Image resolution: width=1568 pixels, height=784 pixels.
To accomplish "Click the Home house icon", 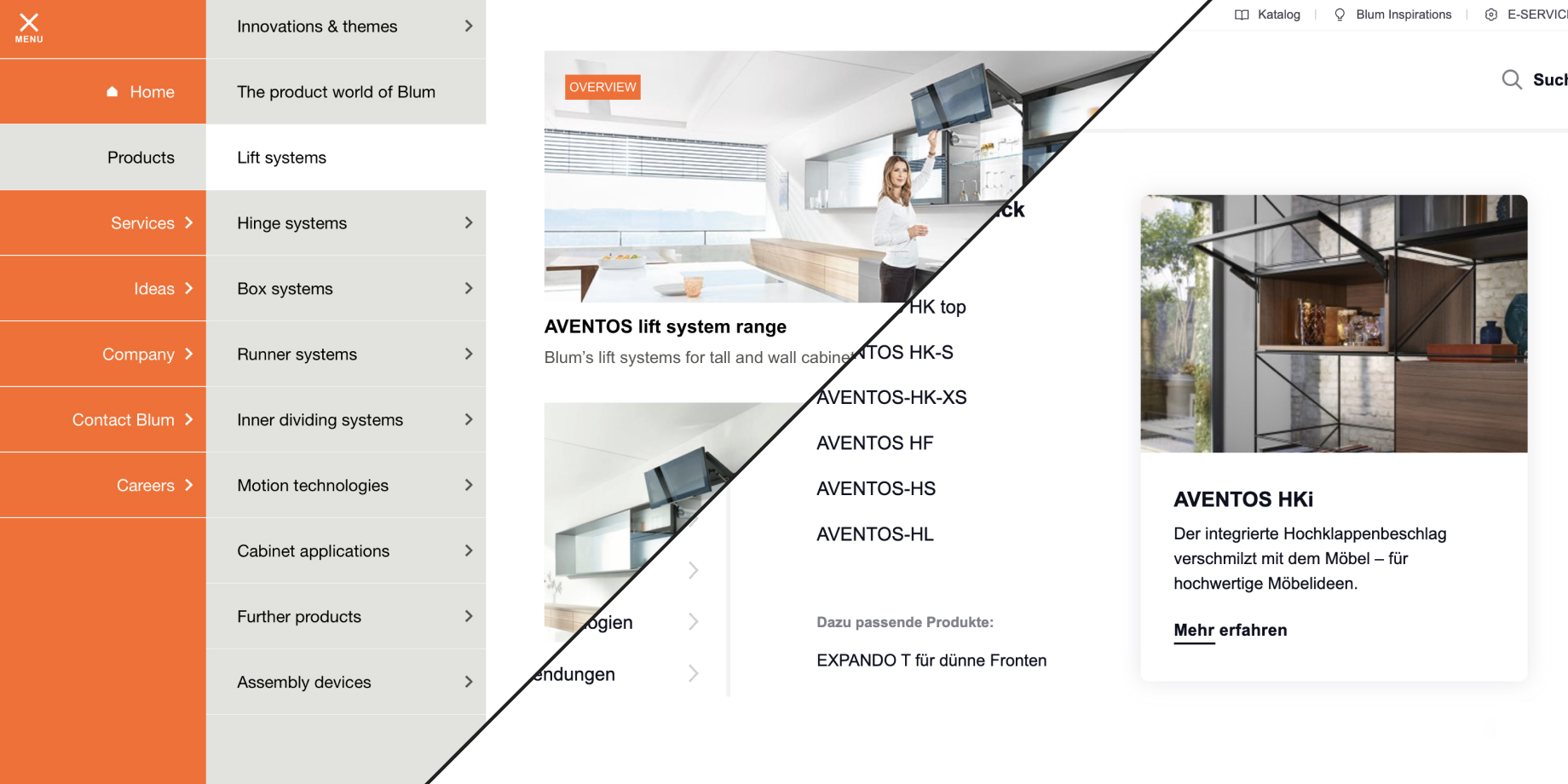I will pyautogui.click(x=112, y=91).
